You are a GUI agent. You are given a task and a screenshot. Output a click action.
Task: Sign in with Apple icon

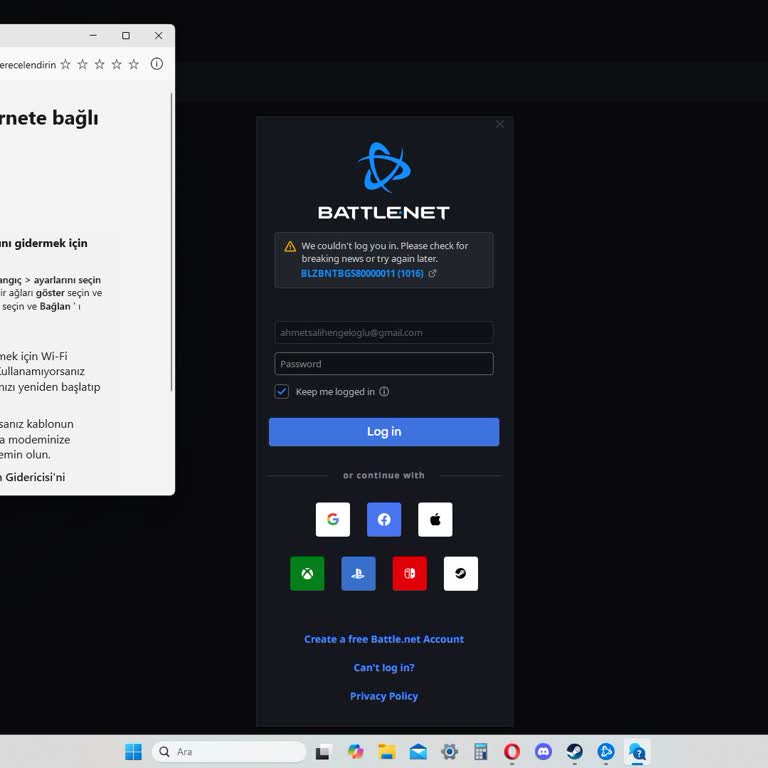435,519
